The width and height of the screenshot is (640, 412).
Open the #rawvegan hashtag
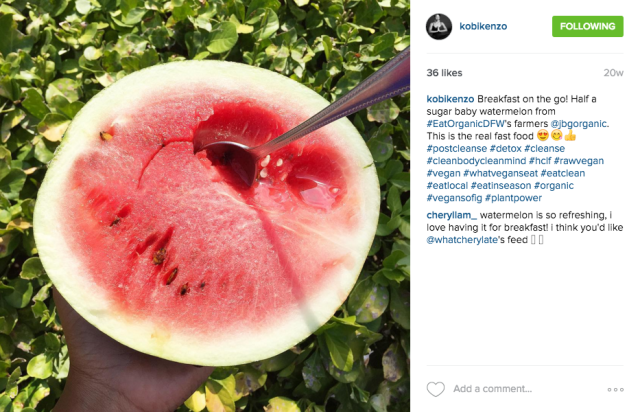pos(578,161)
